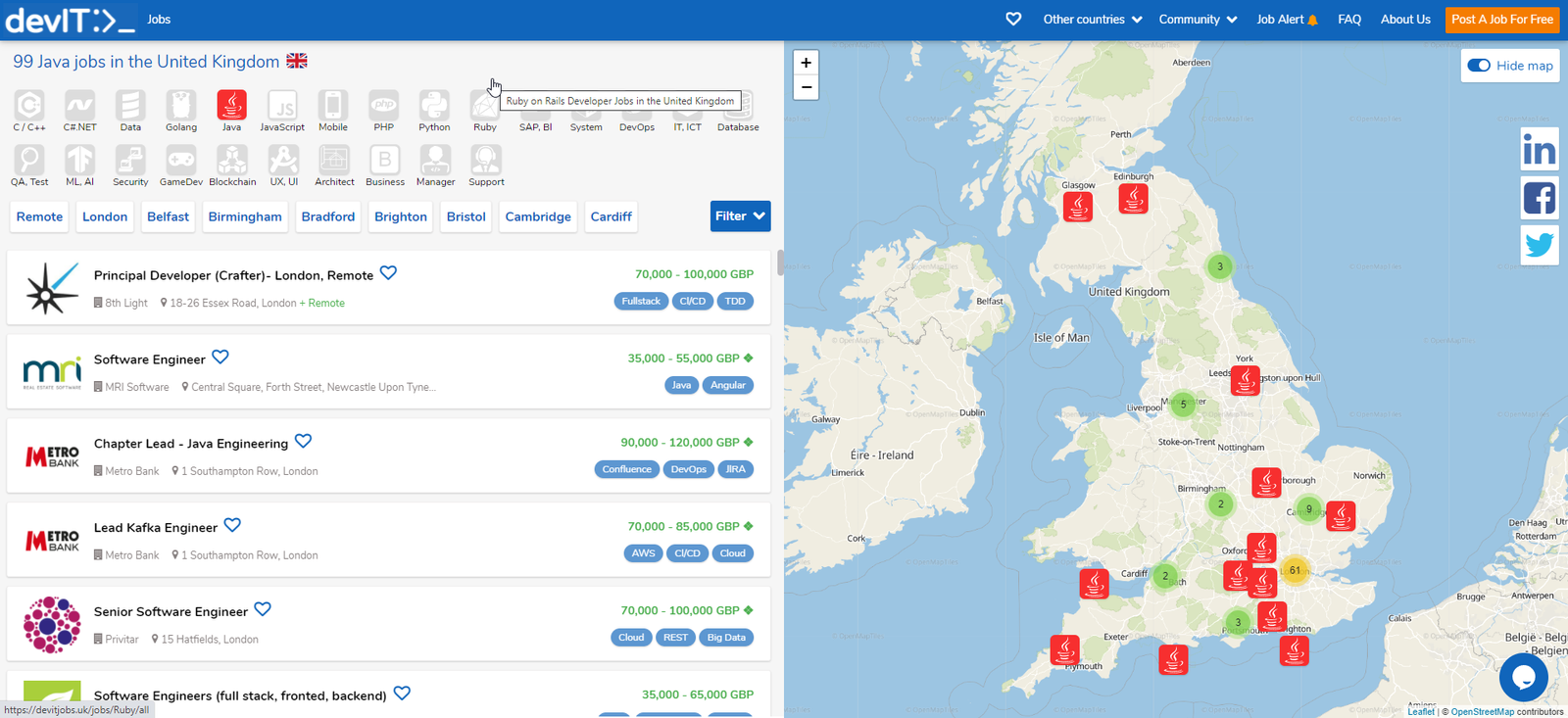Toggle the Hide map switch

point(1479,66)
